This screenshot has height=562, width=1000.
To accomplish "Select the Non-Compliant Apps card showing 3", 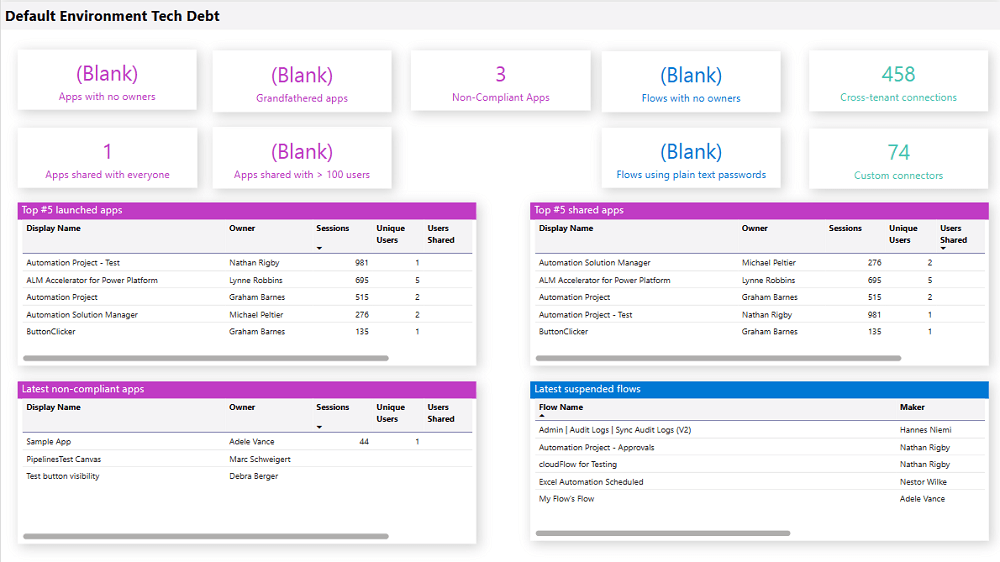I will (500, 82).
